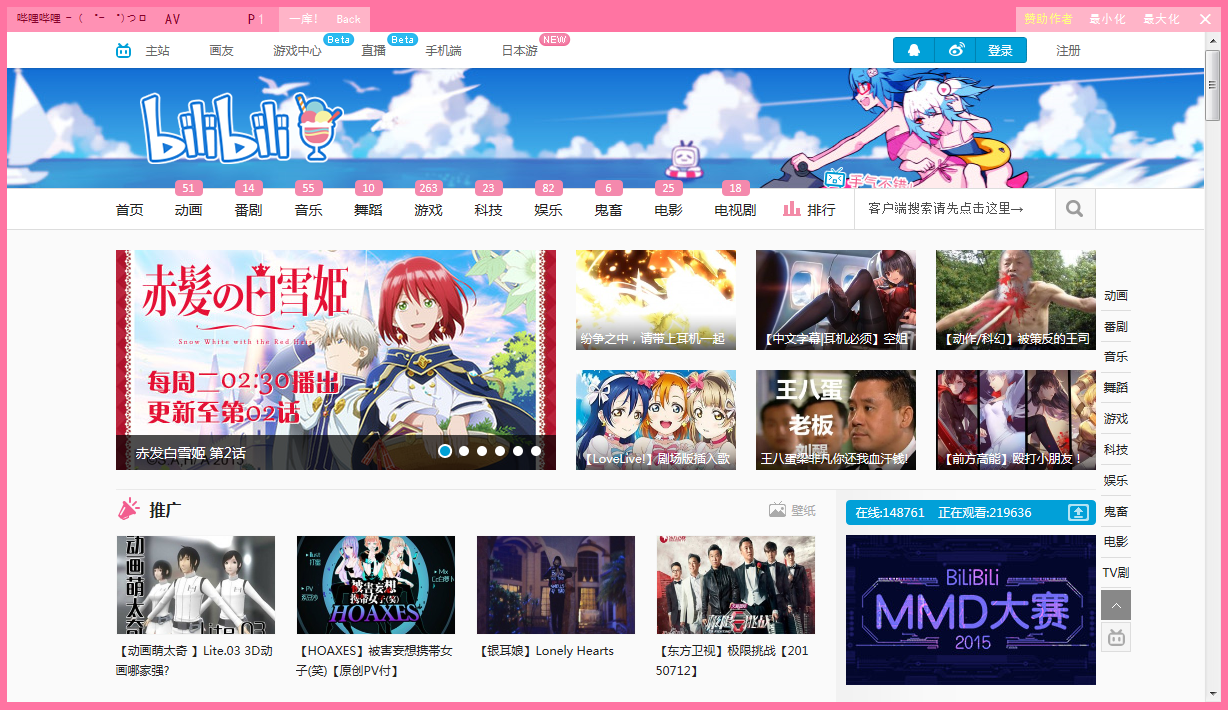Open the 娱乐 category in main nav
The image size is (1228, 710).
[548, 210]
